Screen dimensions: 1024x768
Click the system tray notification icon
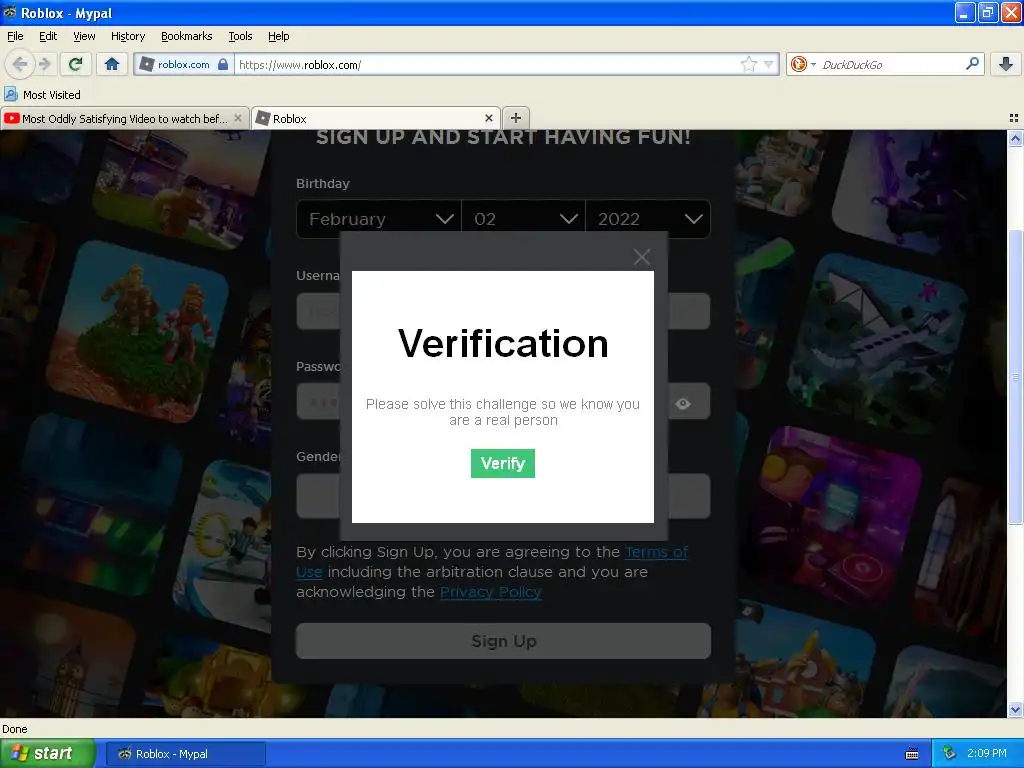point(949,753)
